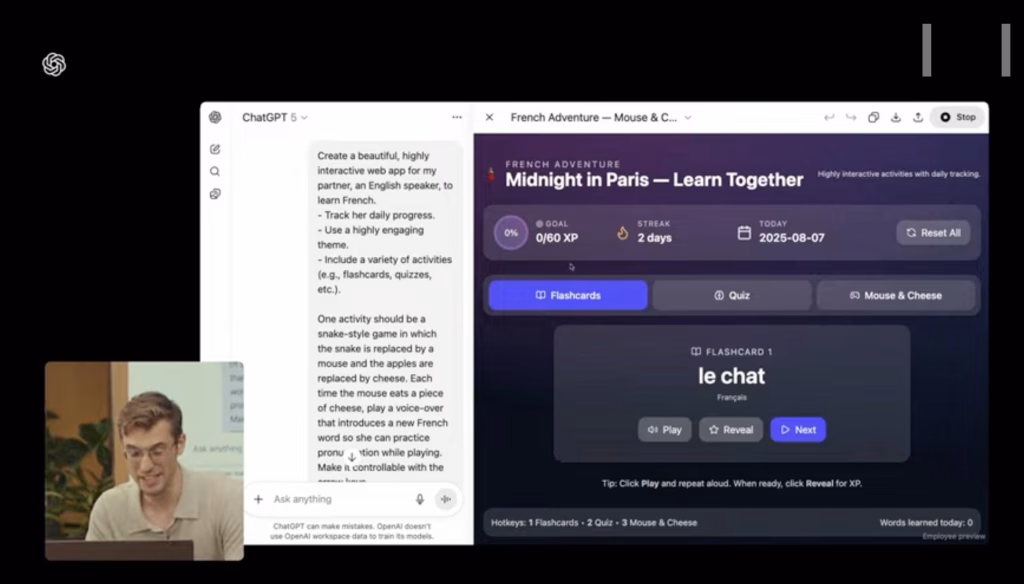Click the streak flame icon
The image size is (1024, 584).
622,233
